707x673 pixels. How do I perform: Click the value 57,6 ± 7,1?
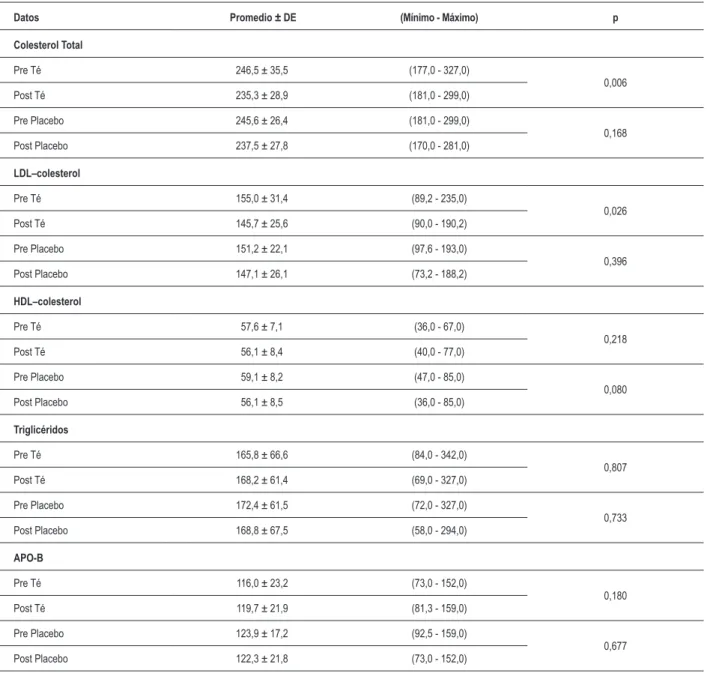tap(262, 327)
